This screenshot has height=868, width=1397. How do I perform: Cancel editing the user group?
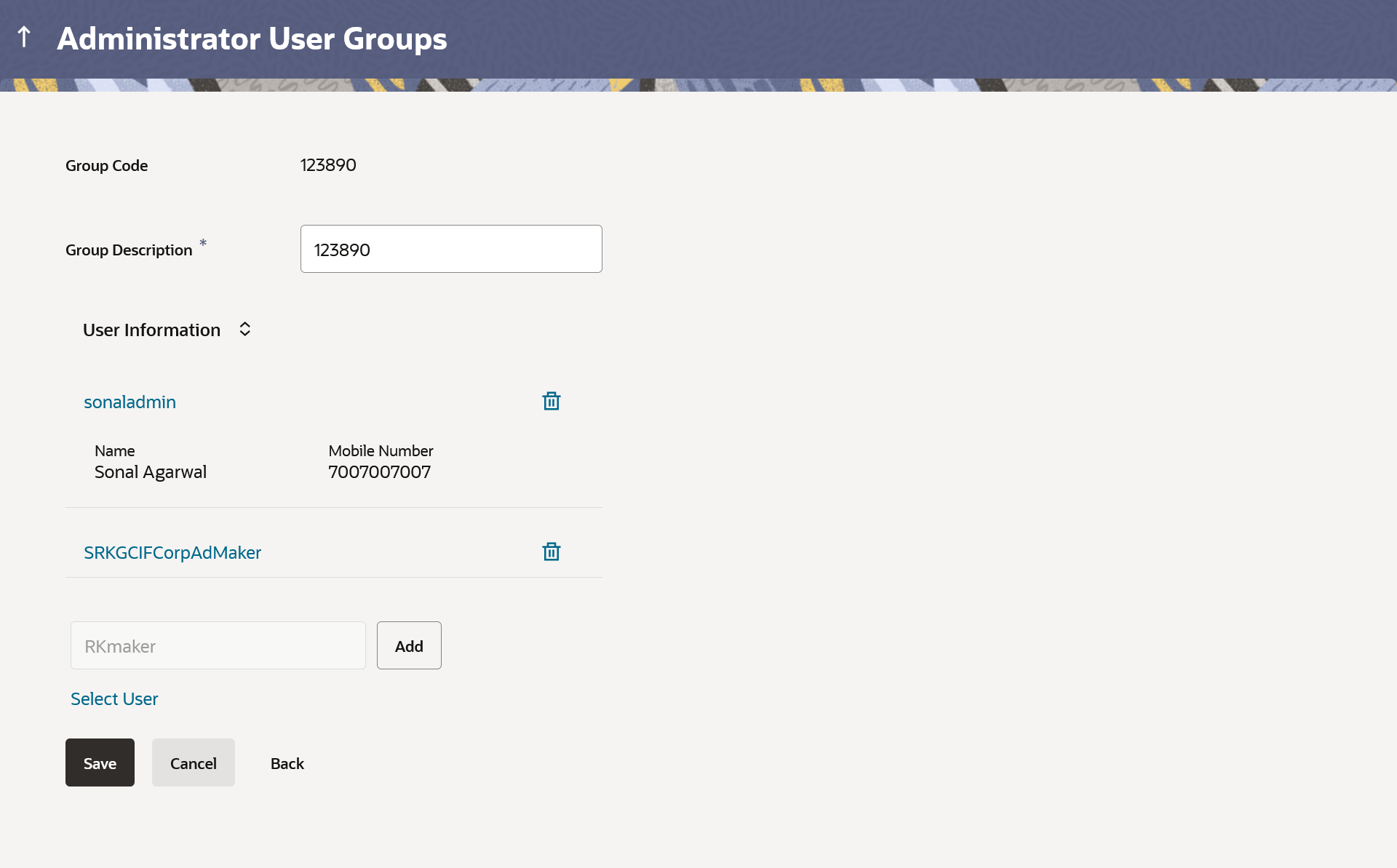193,763
